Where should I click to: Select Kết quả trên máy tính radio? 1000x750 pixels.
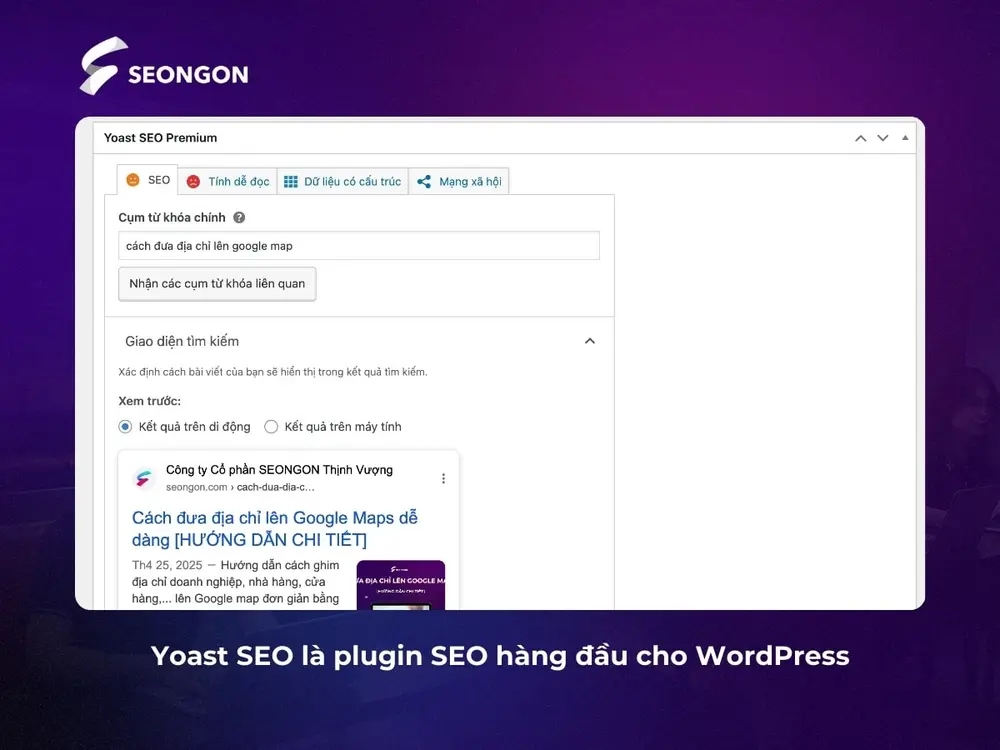271,427
